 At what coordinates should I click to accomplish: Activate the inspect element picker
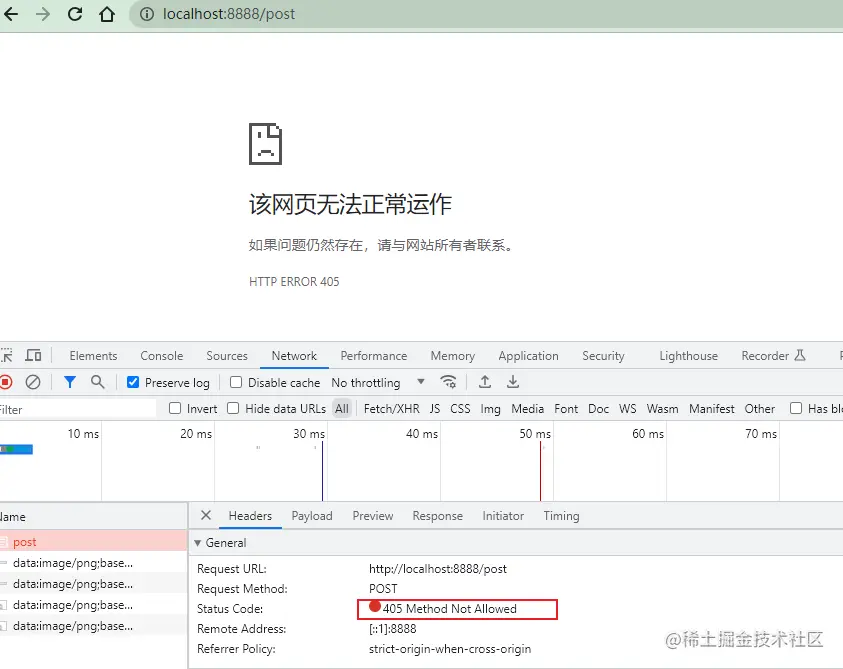pos(6,355)
